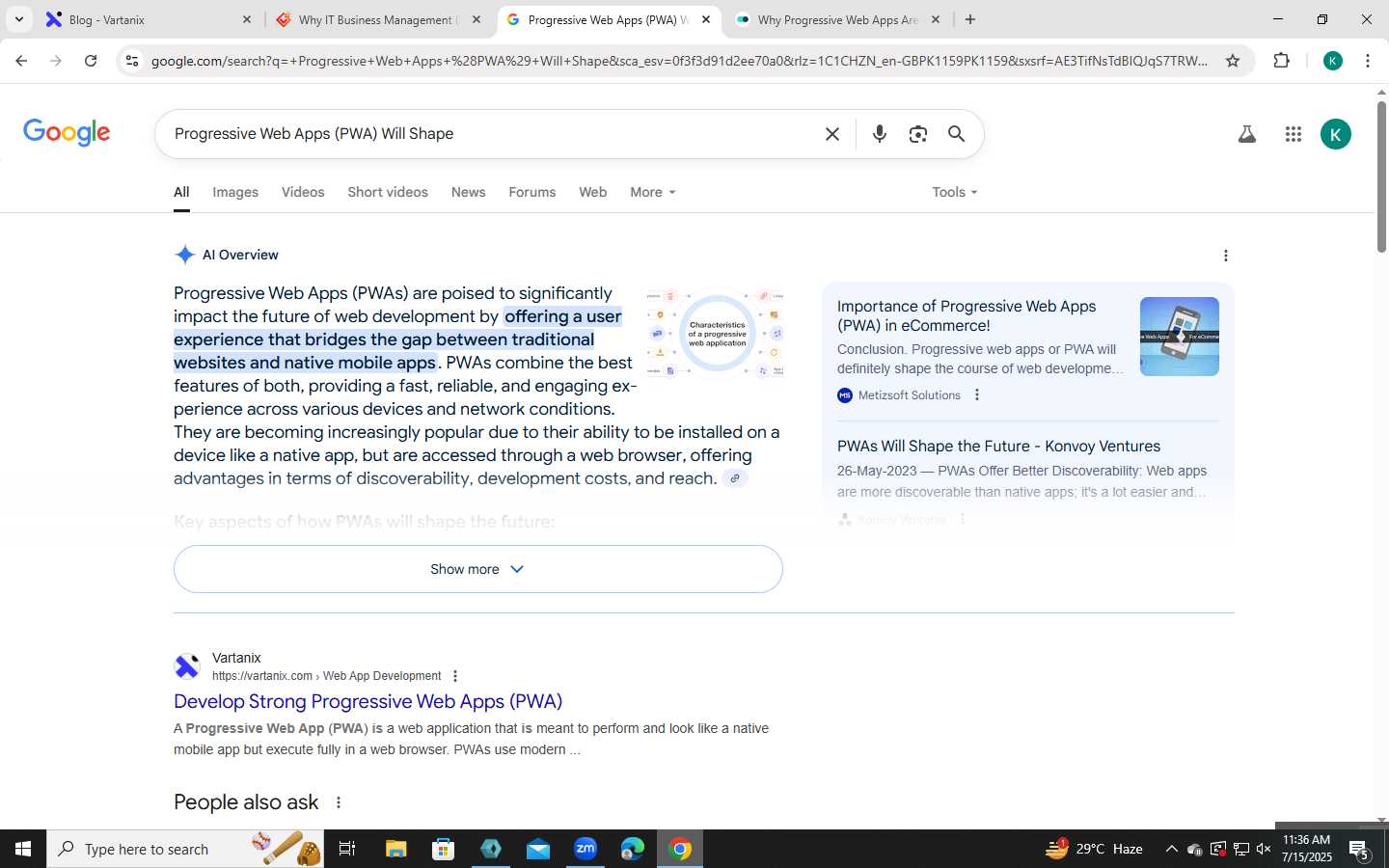Open options for Vartanix search result

(455, 676)
